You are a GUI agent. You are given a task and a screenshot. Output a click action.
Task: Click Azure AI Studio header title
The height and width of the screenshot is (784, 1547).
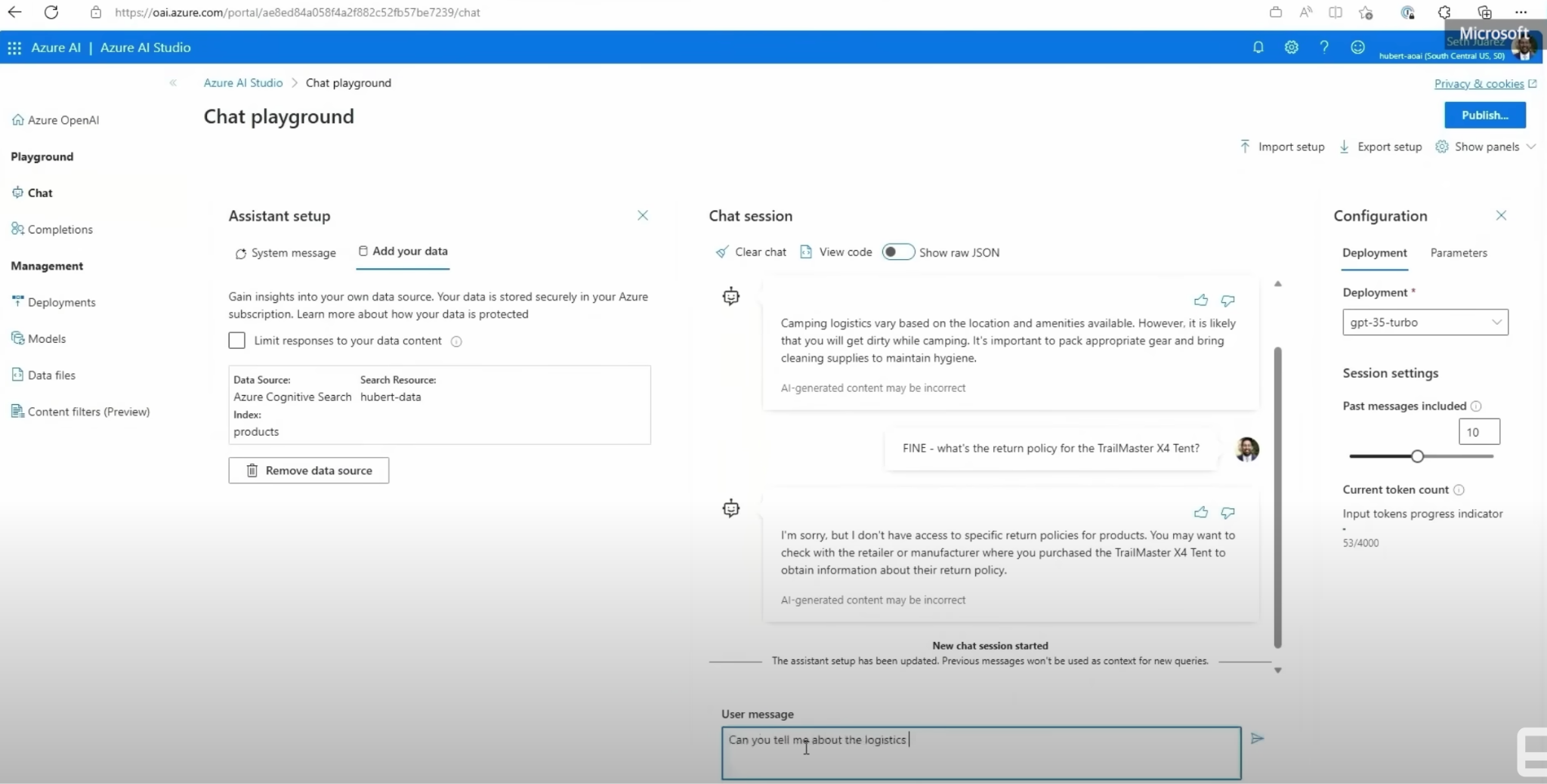(x=145, y=48)
